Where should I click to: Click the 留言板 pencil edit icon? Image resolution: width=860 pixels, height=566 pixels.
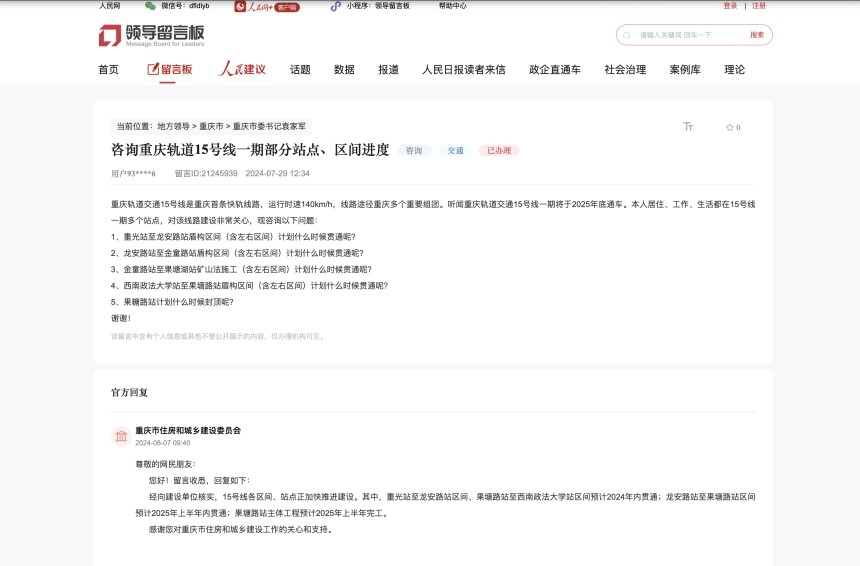pos(153,69)
